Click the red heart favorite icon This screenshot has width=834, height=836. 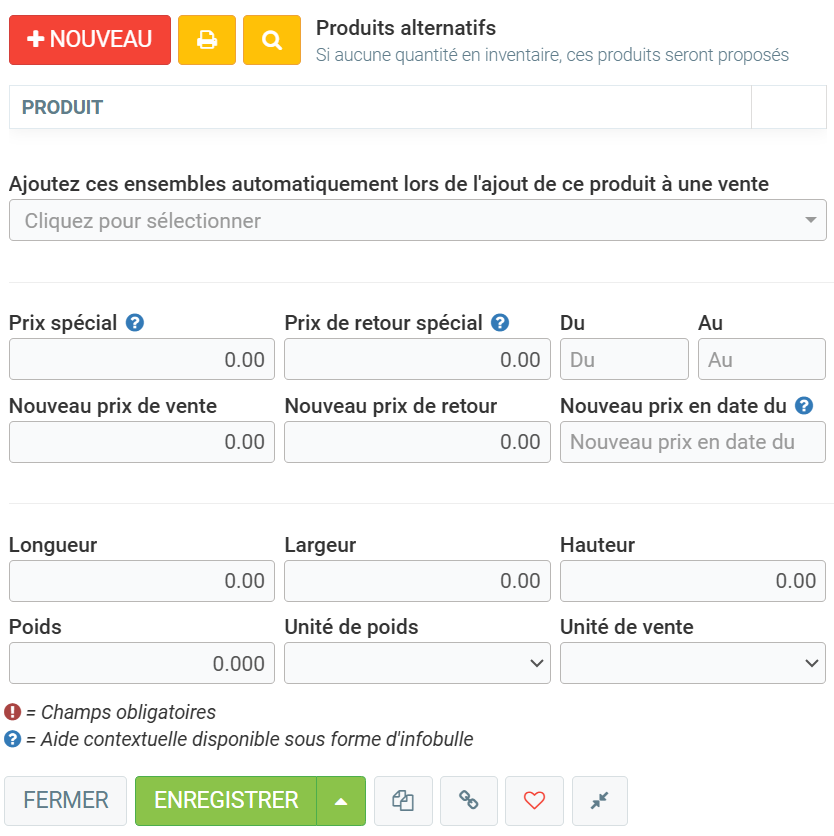point(535,801)
